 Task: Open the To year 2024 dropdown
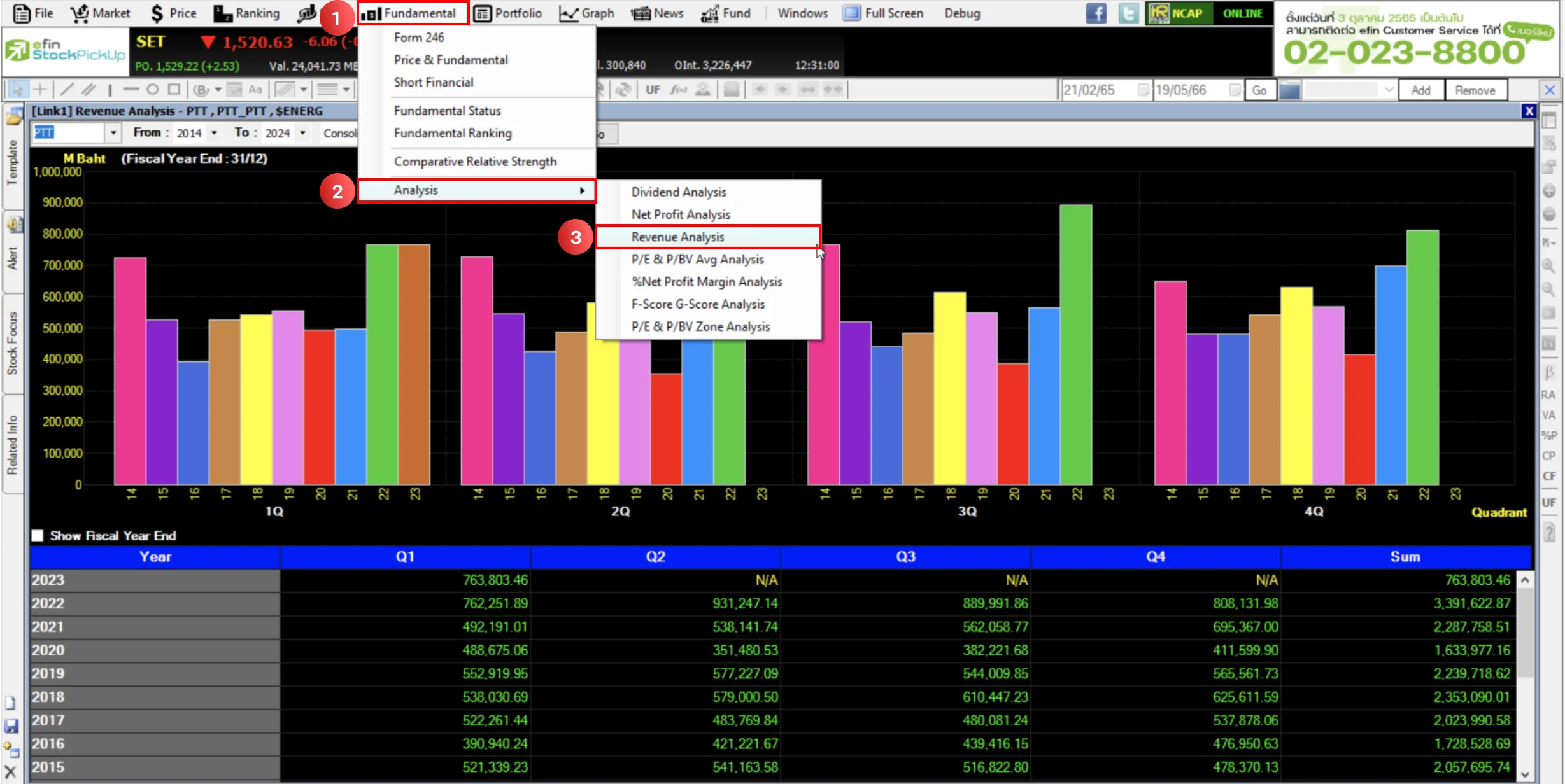[302, 133]
